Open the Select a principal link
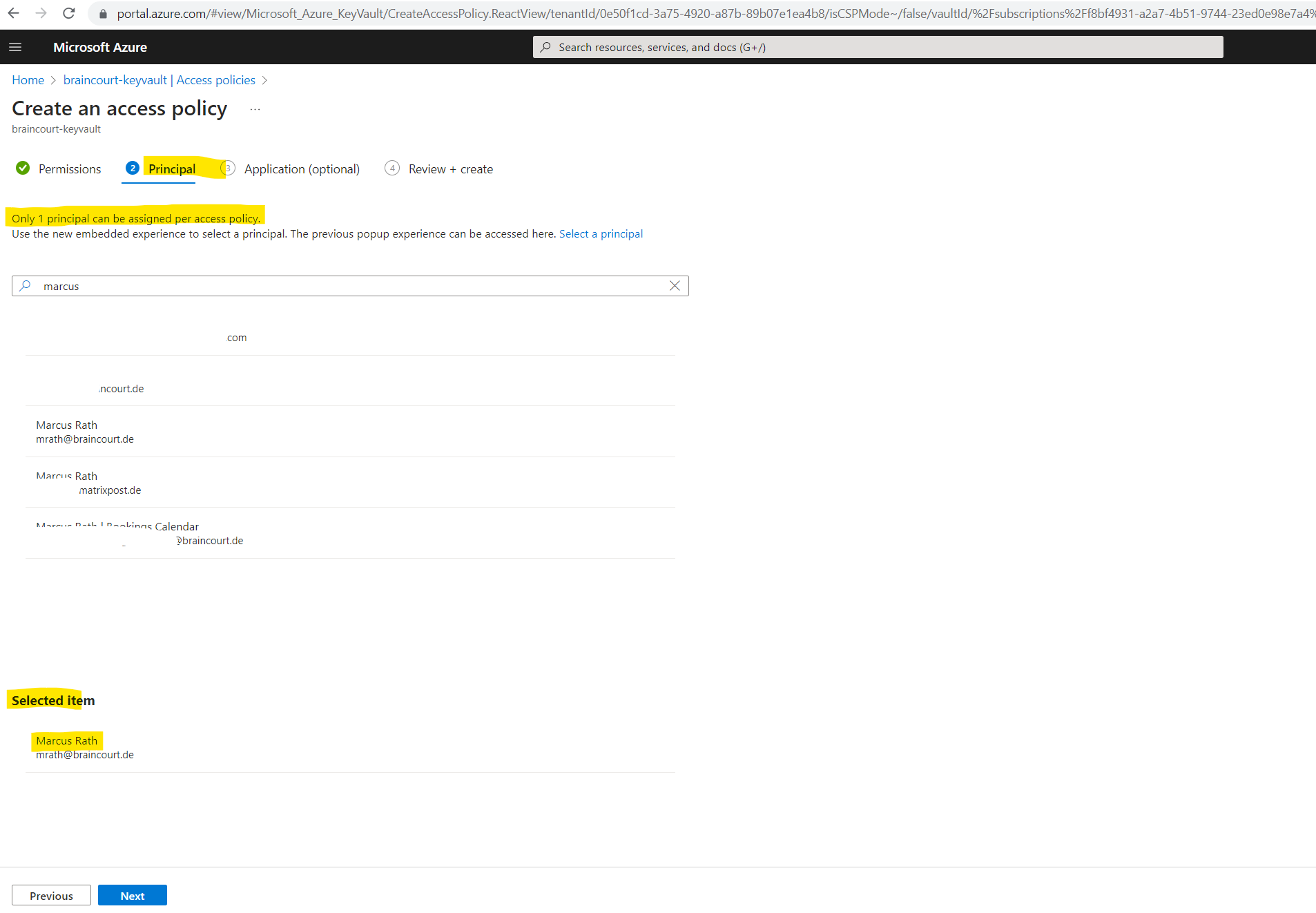The height and width of the screenshot is (913, 1316). pyautogui.click(x=601, y=233)
